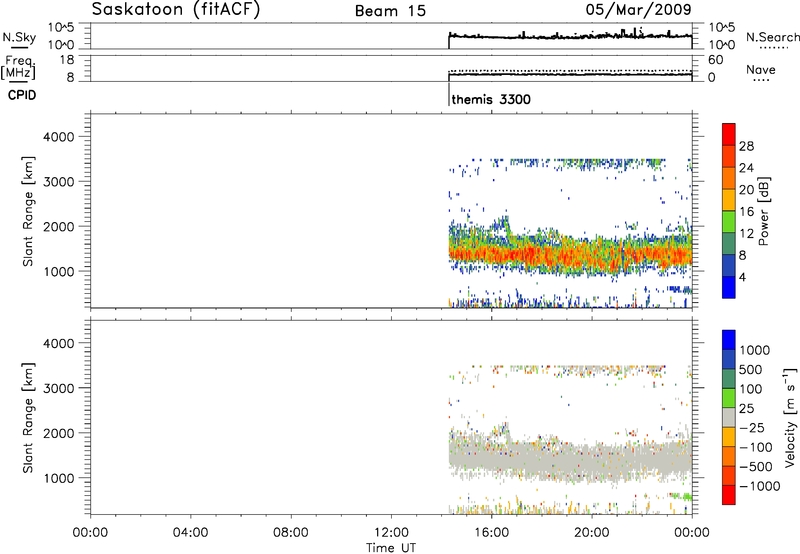The height and width of the screenshot is (554, 800).
Task: Click the 4 tick on the power colorbar
Action: click(x=742, y=277)
